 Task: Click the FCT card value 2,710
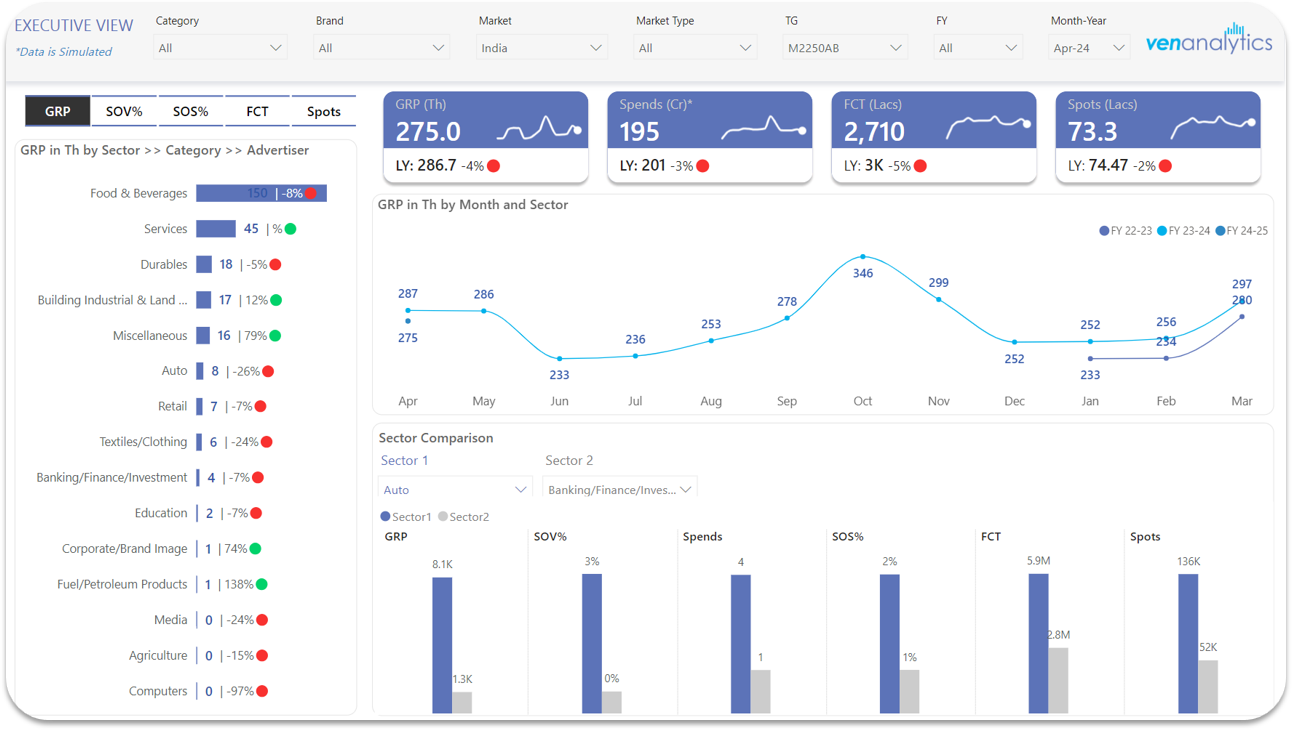(x=874, y=131)
